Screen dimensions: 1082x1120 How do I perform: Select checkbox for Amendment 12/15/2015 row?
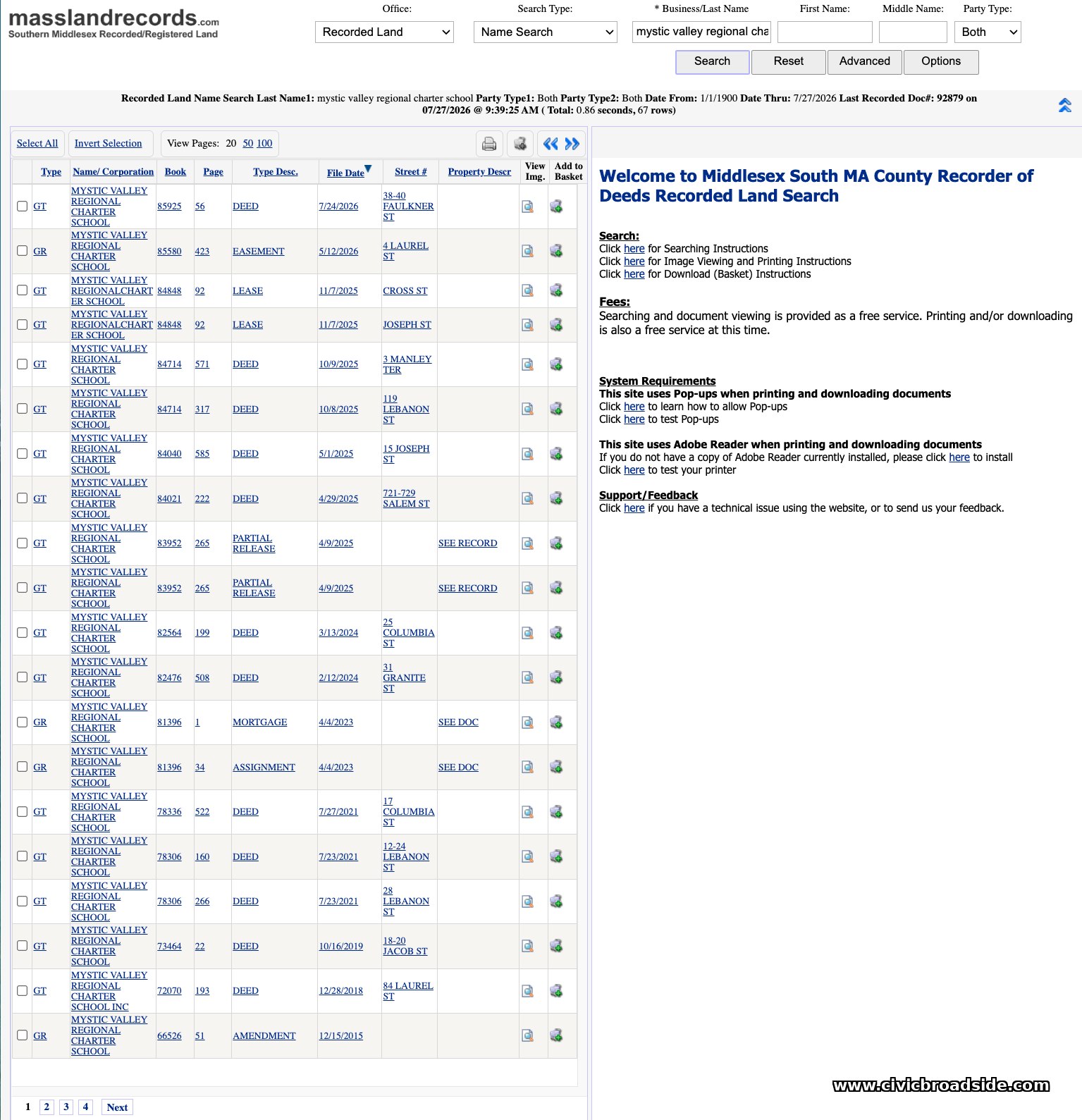tap(23, 1035)
